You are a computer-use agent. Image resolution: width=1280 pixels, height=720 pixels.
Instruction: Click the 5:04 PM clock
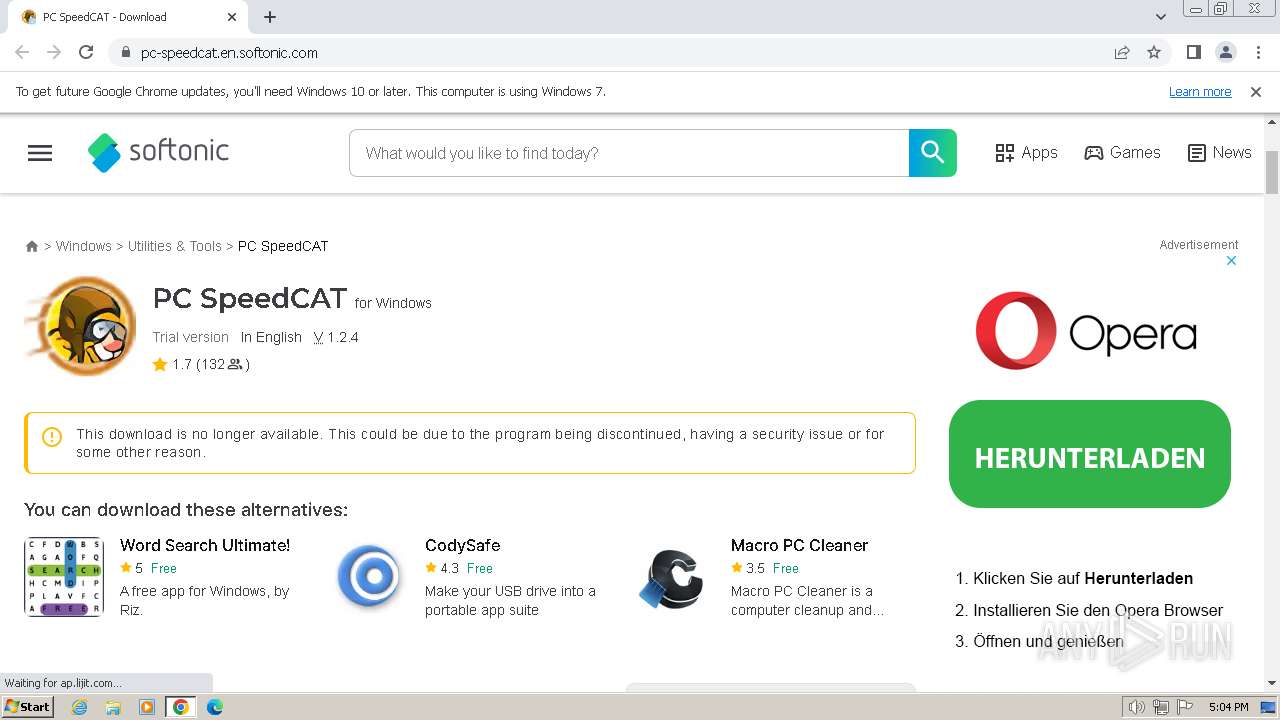pos(1228,707)
